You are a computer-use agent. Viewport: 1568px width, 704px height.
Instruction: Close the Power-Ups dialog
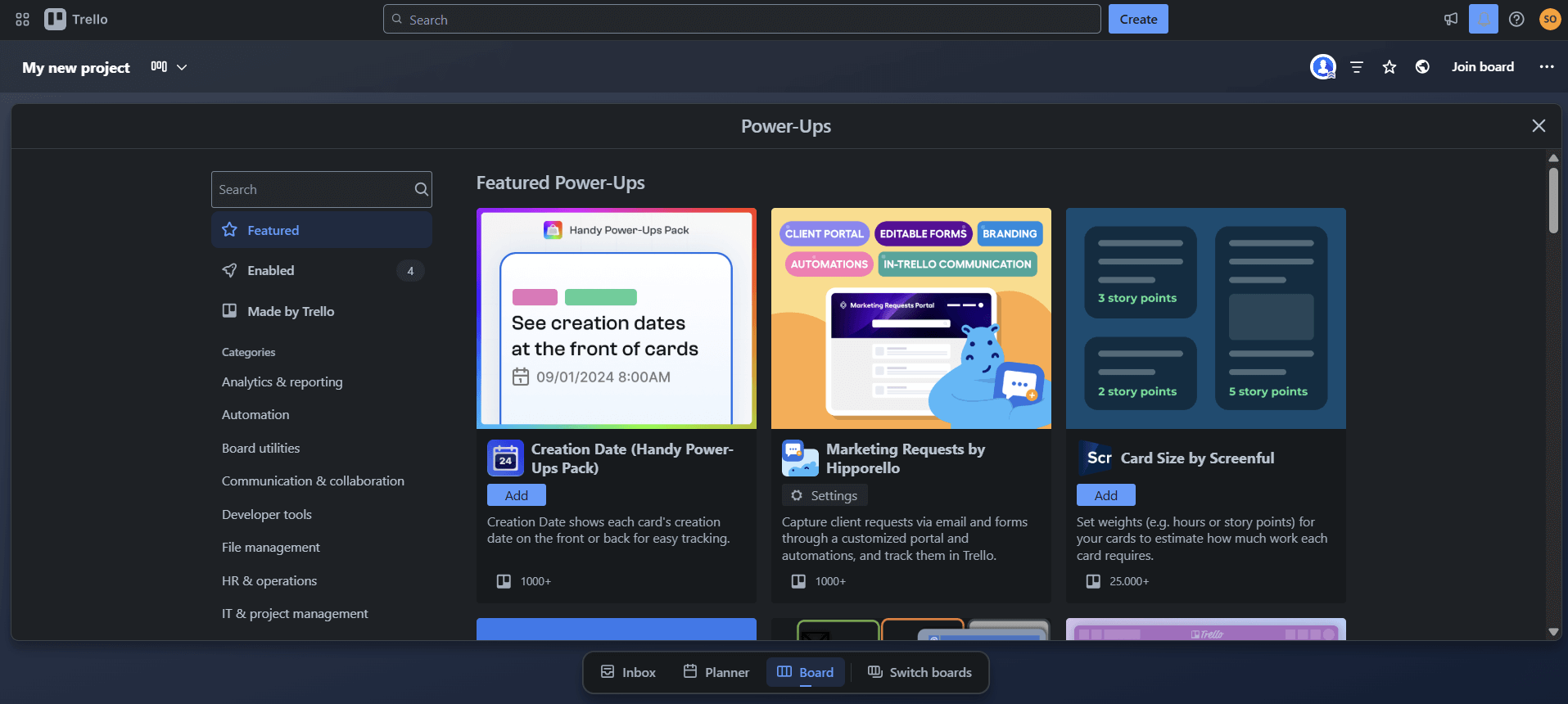tap(1539, 125)
